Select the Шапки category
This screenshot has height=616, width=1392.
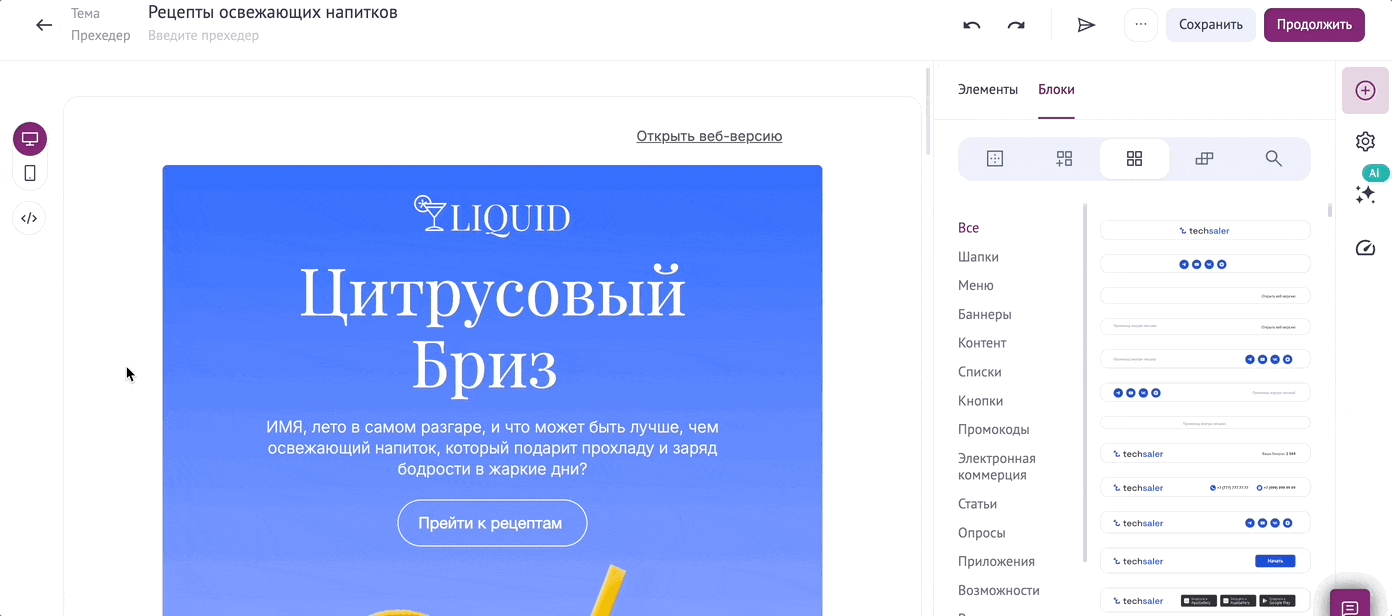[x=978, y=257]
